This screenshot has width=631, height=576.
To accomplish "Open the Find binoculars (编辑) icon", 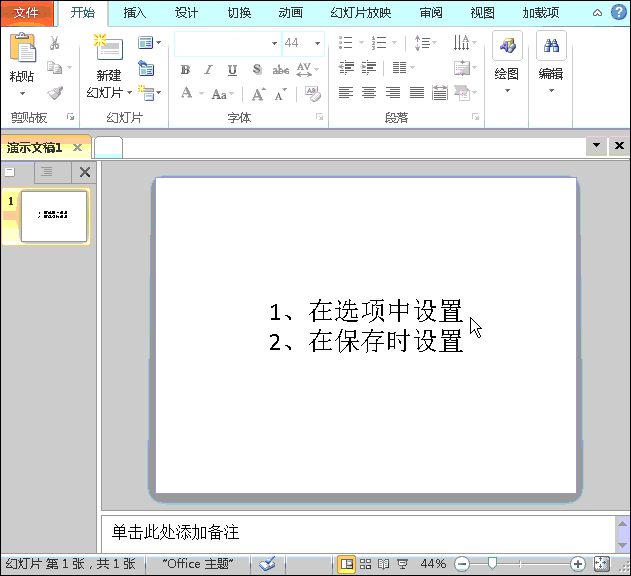I will [x=551, y=46].
